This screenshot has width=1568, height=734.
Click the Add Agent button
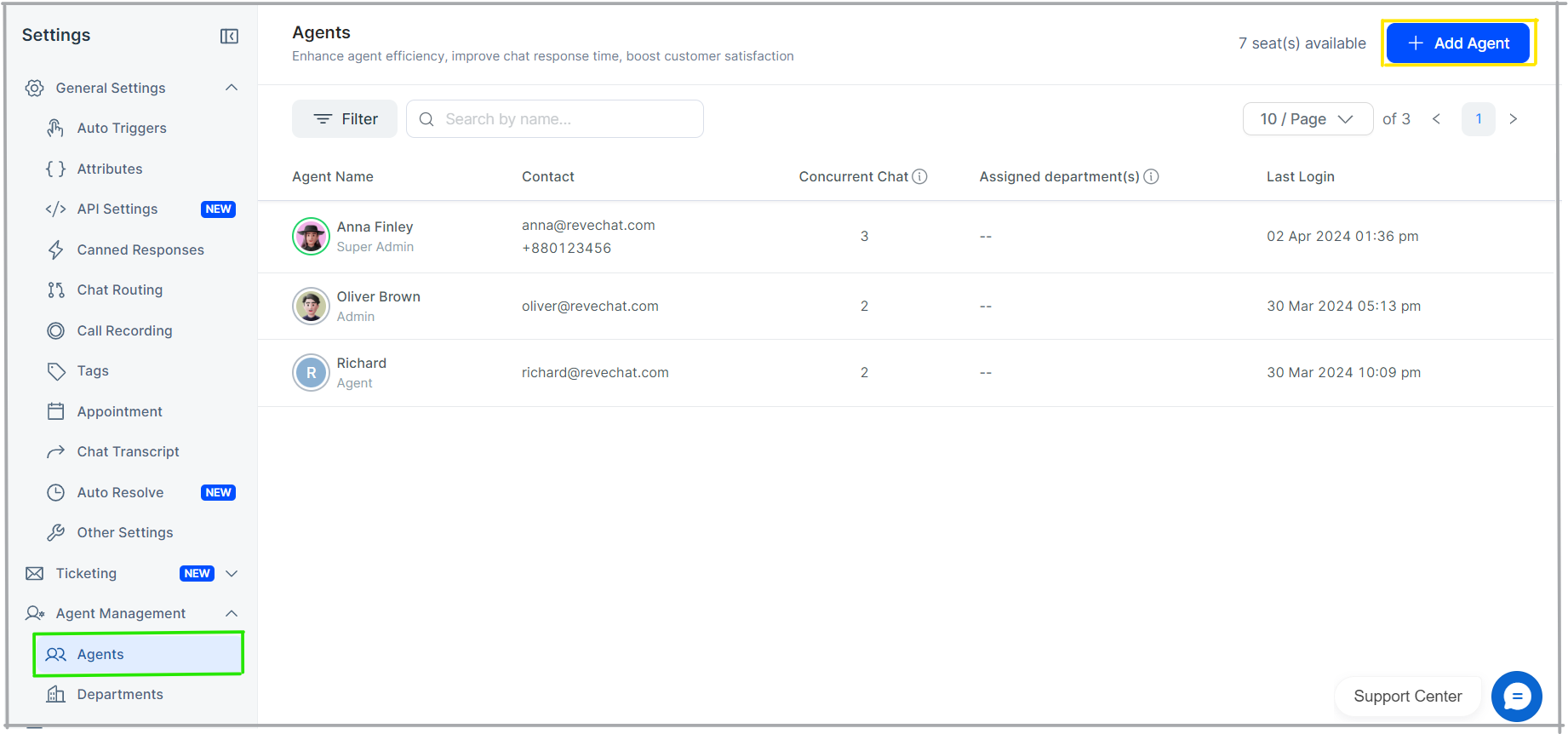point(1457,43)
